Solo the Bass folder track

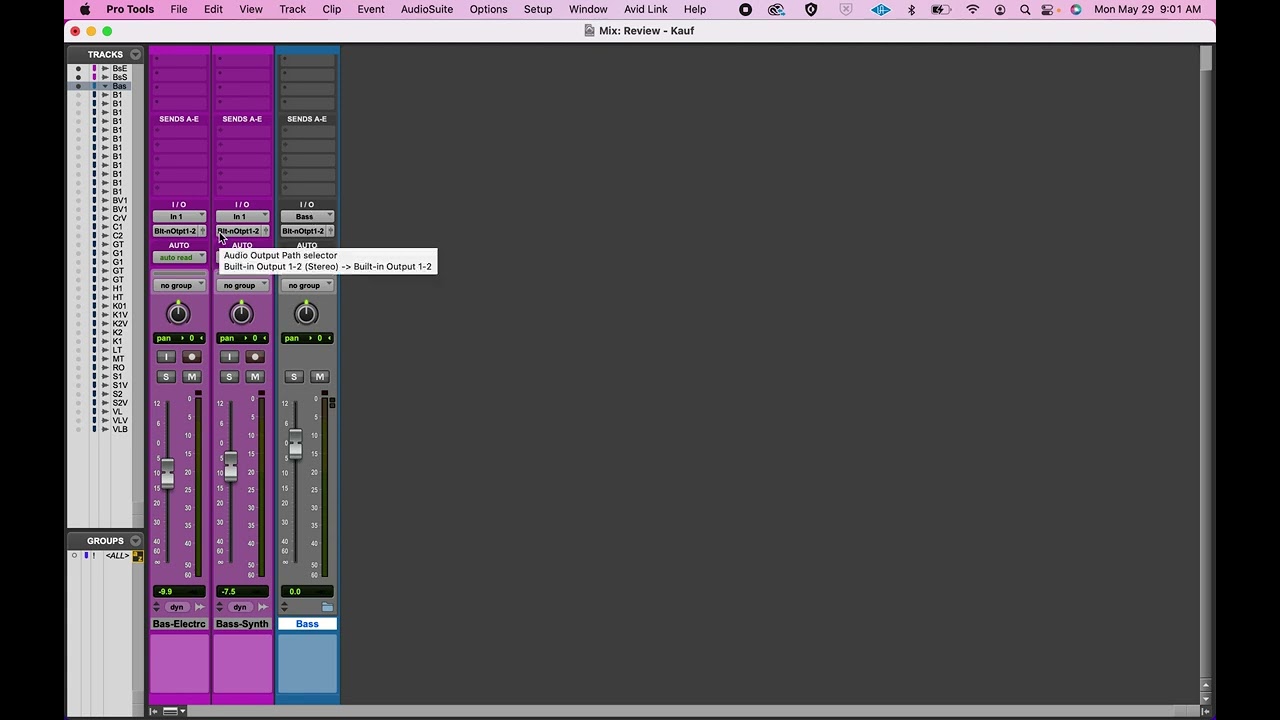[294, 377]
